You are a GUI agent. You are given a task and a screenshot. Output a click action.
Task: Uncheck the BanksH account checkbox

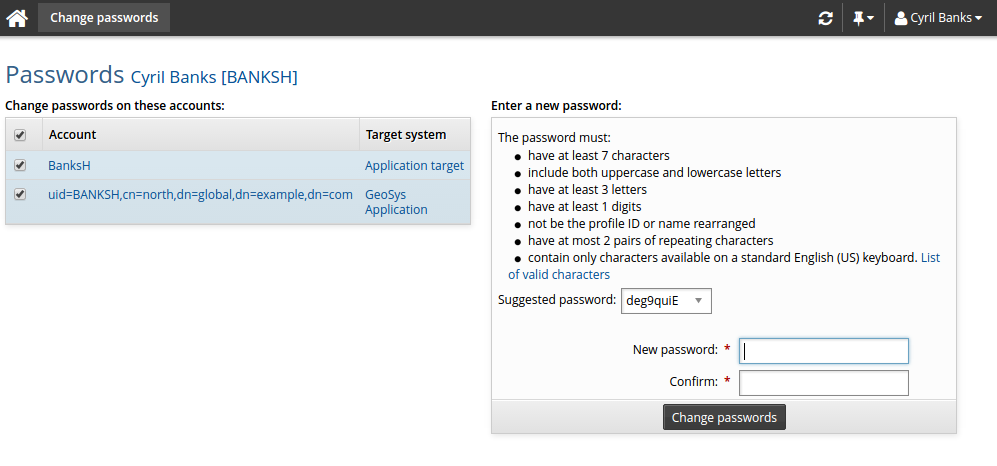20,165
